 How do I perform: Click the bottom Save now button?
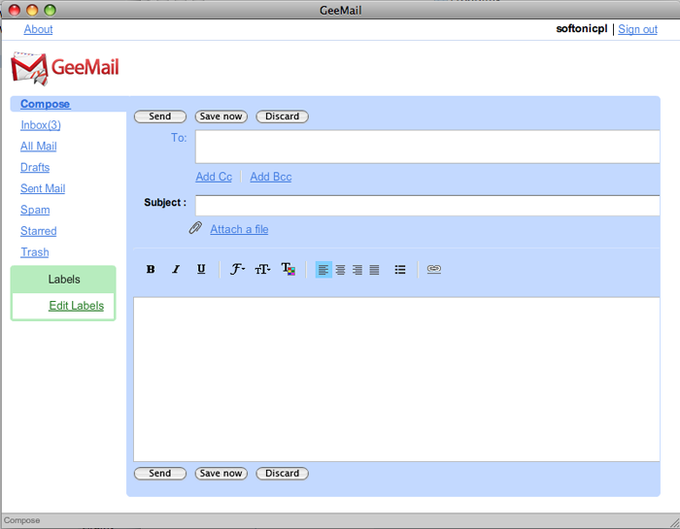221,473
